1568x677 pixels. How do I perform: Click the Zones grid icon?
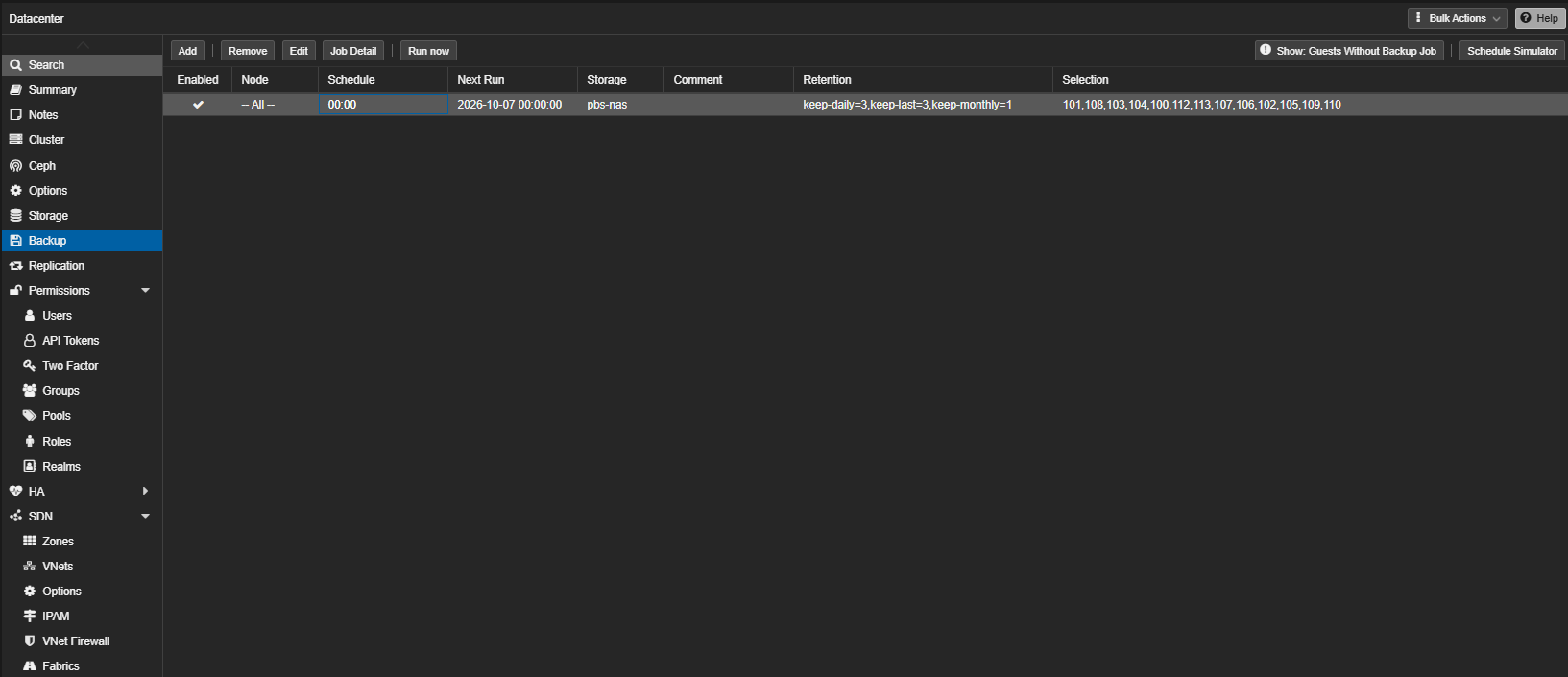[x=30, y=542]
